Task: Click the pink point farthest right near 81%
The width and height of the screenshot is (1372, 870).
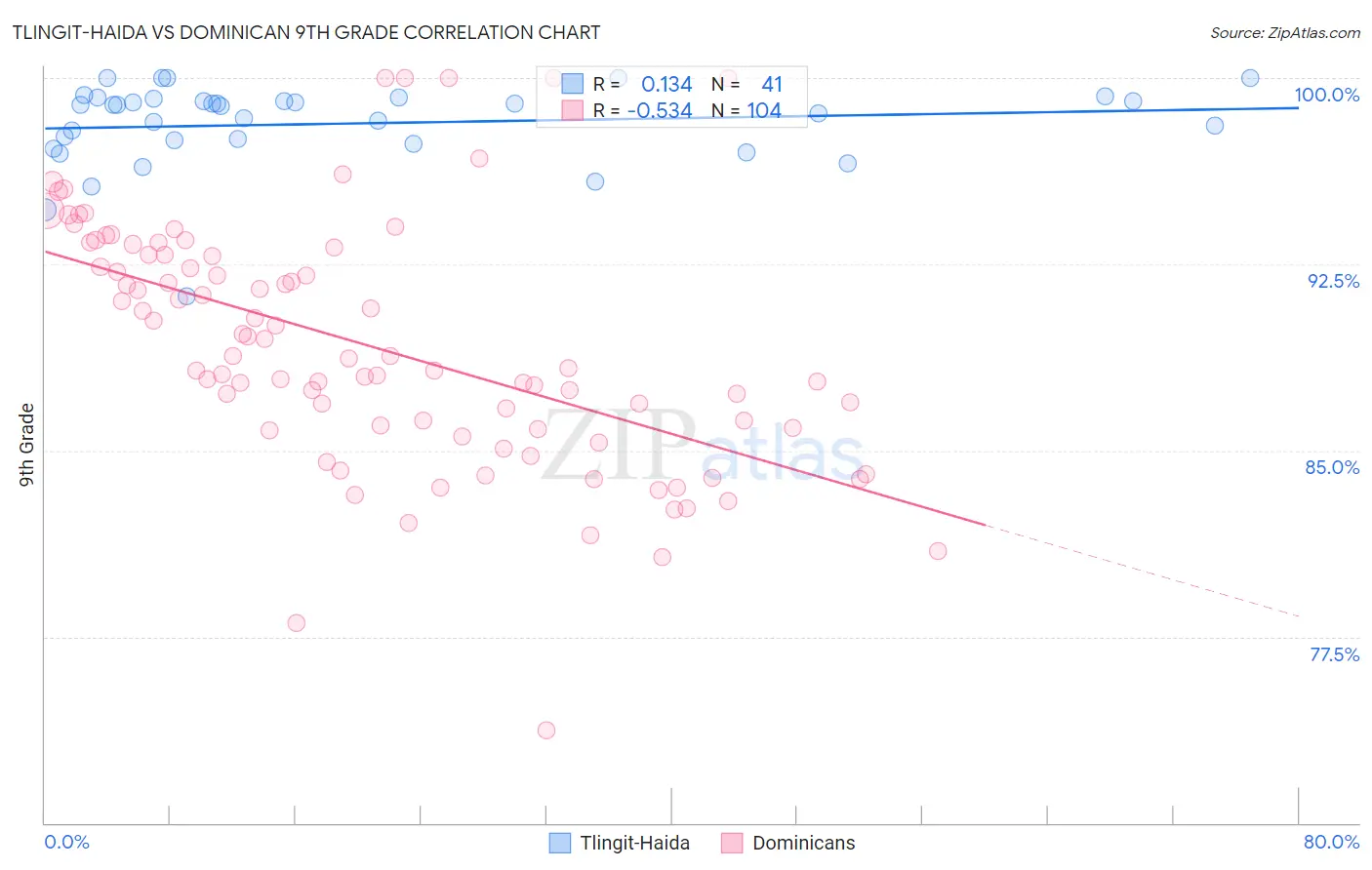Action: 938,551
